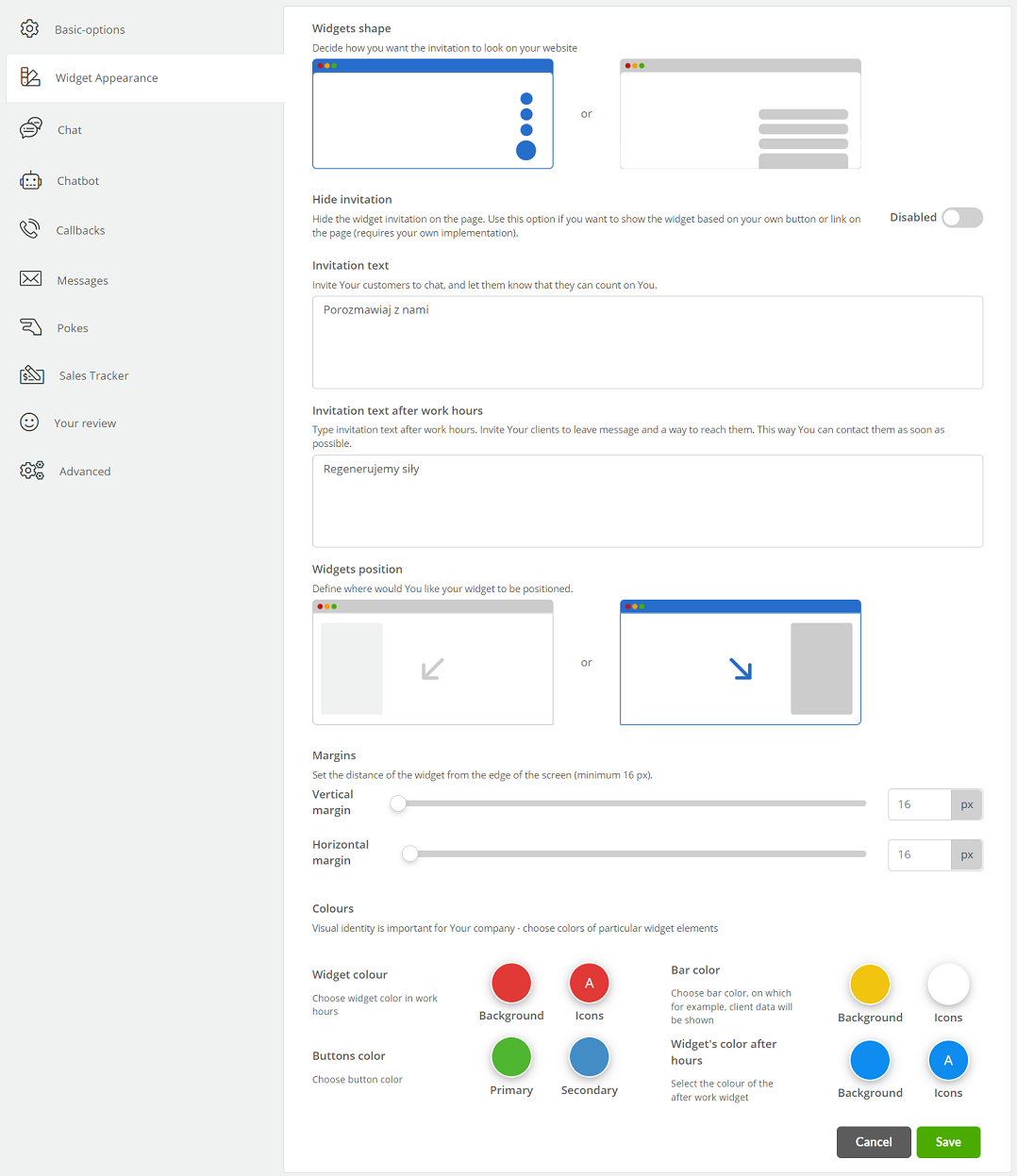Click the Basic-options gear icon
1017x1176 pixels.
[30, 29]
